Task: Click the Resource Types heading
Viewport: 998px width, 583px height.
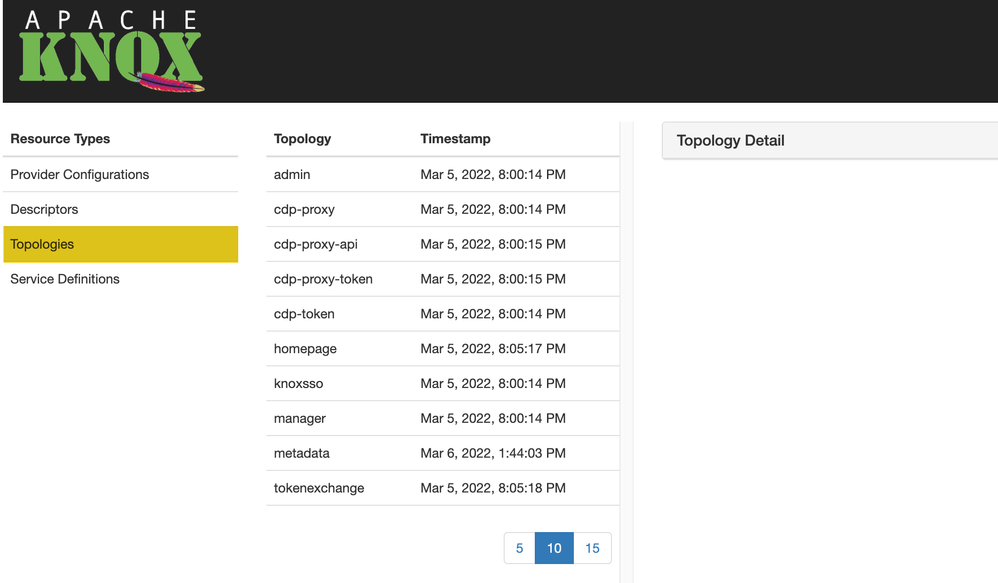Action: 60,139
